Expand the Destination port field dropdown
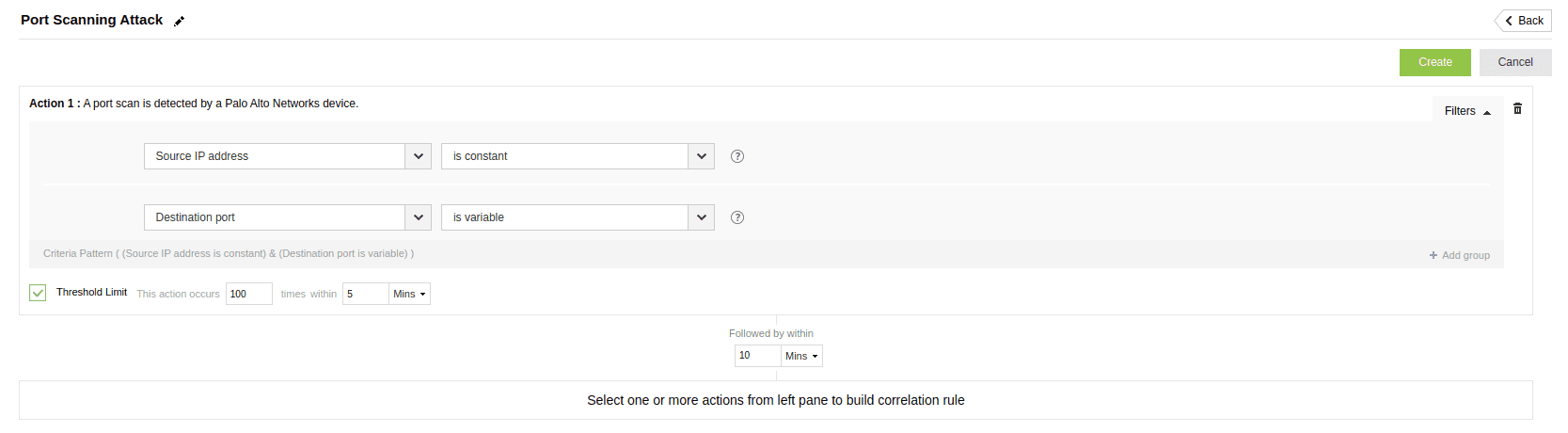Image resolution: width=1568 pixels, height=433 pixels. coord(418,217)
